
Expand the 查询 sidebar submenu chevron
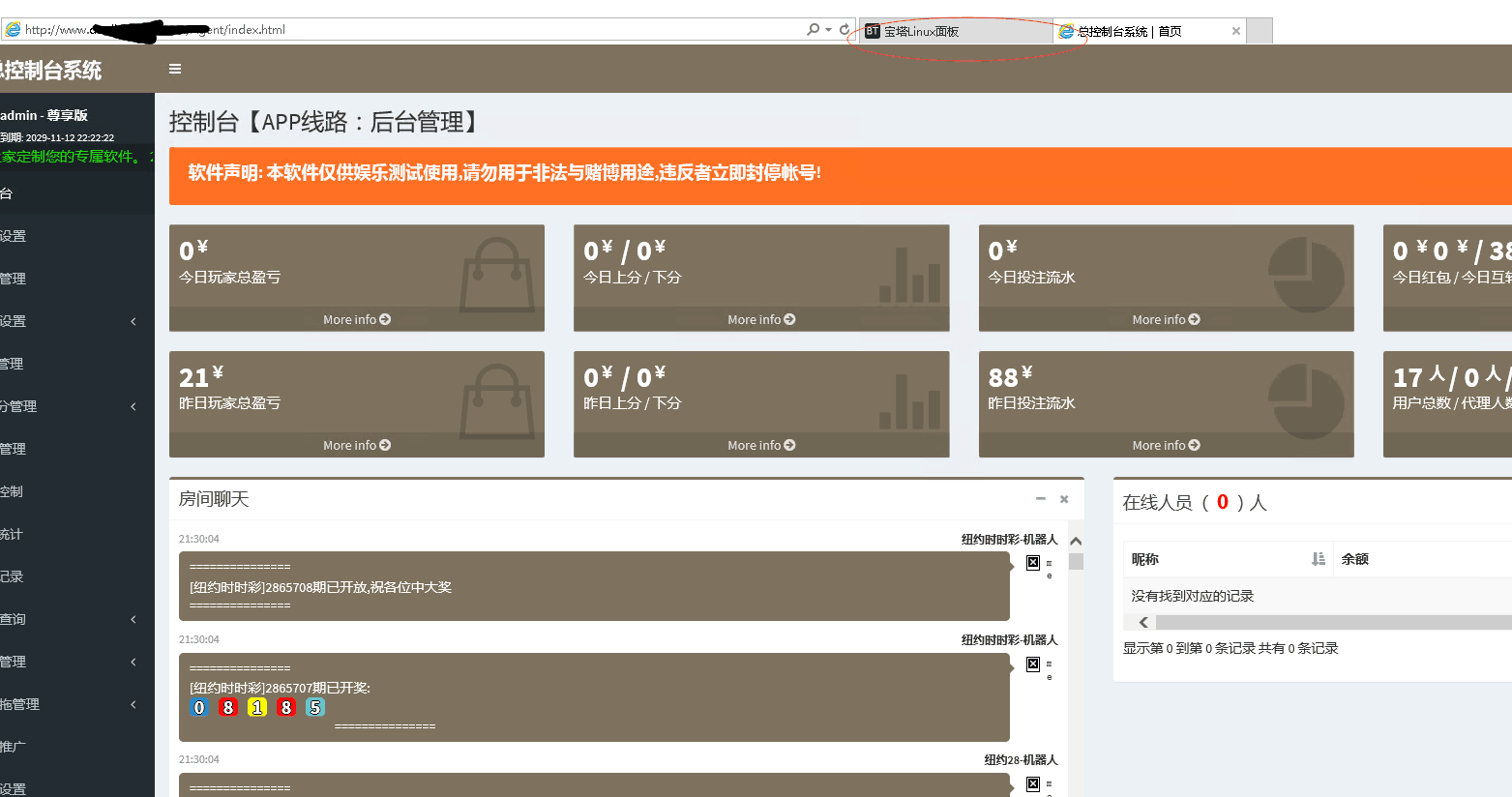133,619
